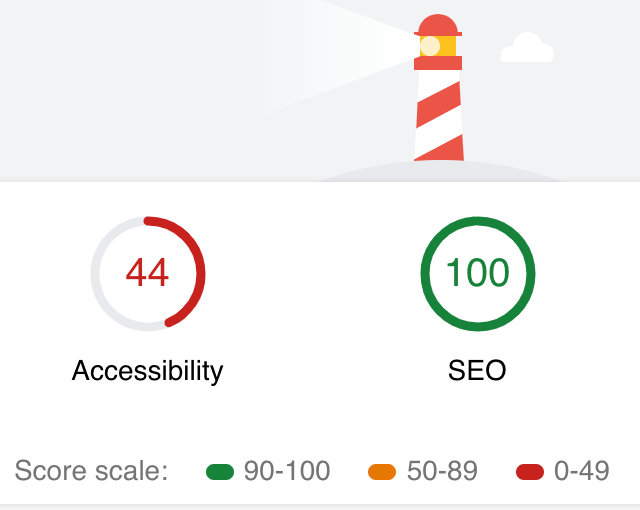Screen dimensions: 640x510
Task: Open the Accessibility category label
Action: coord(147,371)
